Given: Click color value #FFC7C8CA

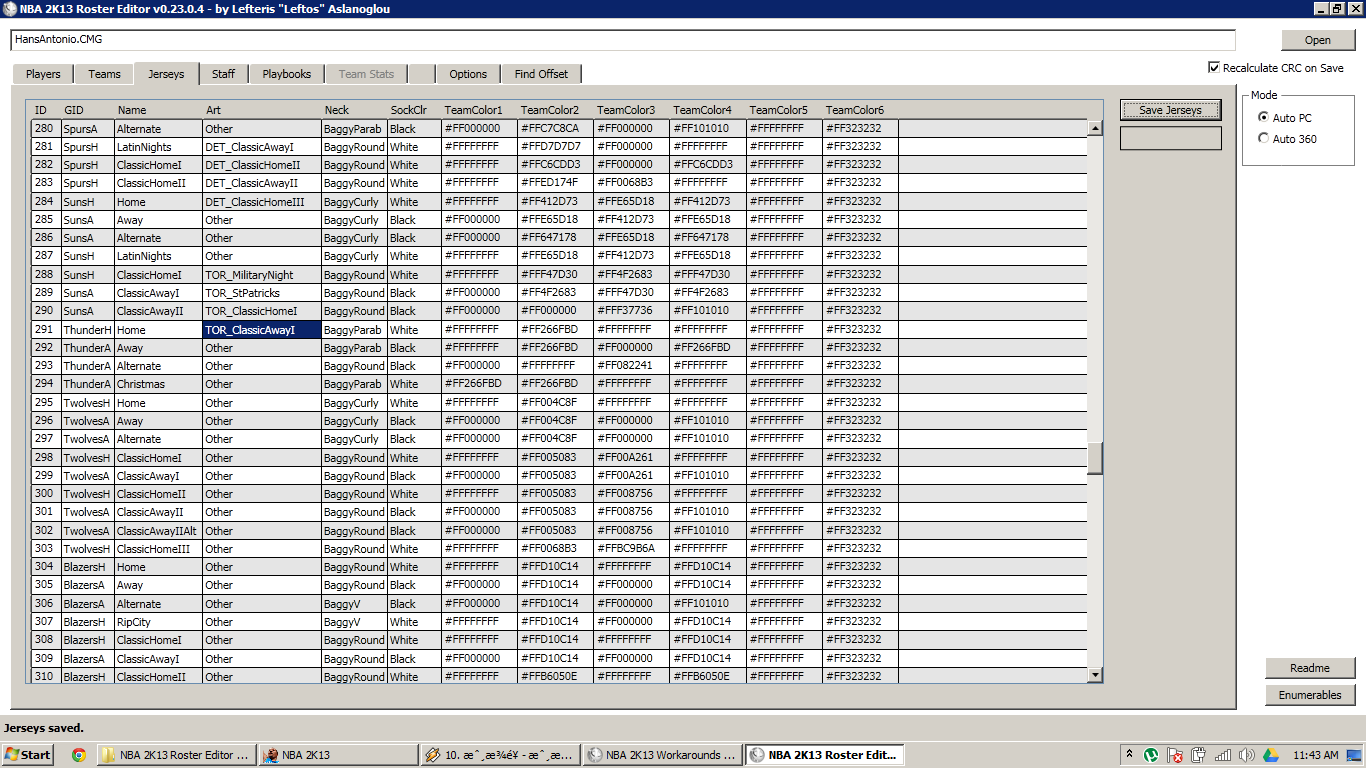Looking at the screenshot, I should 555,129.
